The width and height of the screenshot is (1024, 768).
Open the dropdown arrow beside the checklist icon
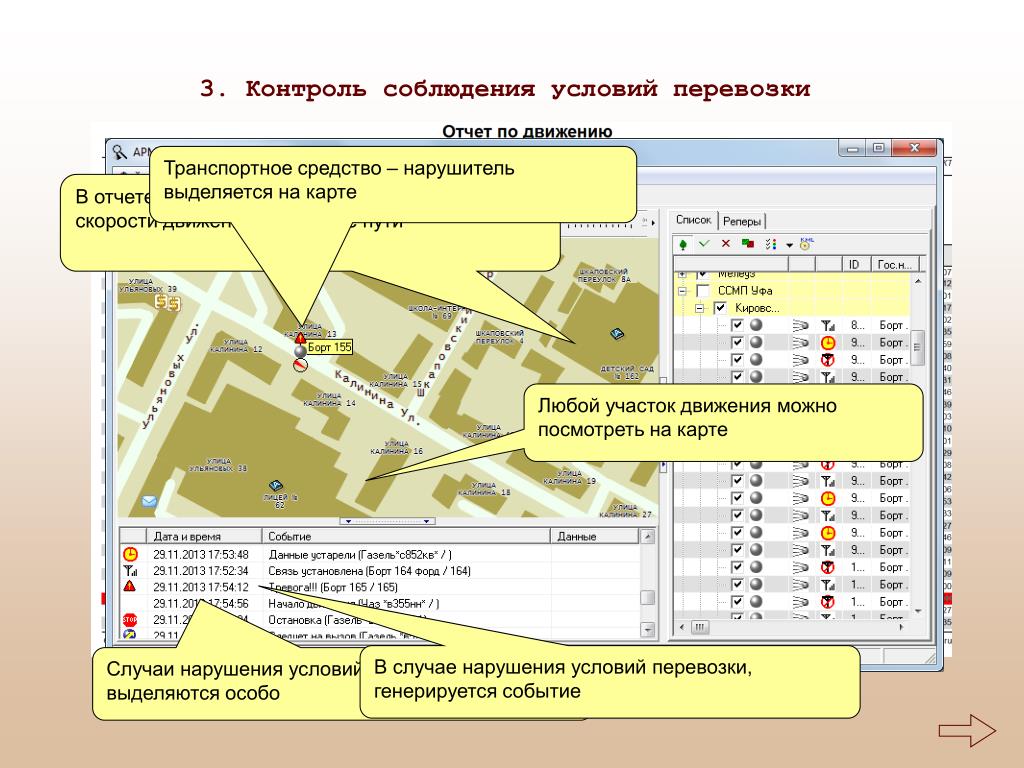pyautogui.click(x=789, y=246)
